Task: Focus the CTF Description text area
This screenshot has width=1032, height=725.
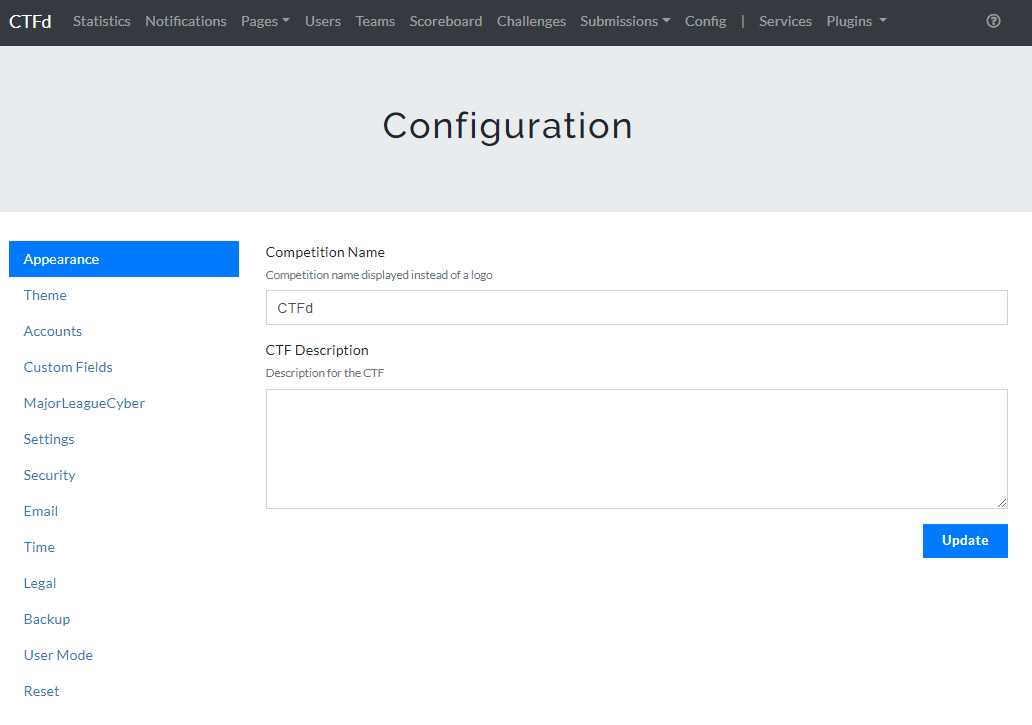Action: [636, 448]
